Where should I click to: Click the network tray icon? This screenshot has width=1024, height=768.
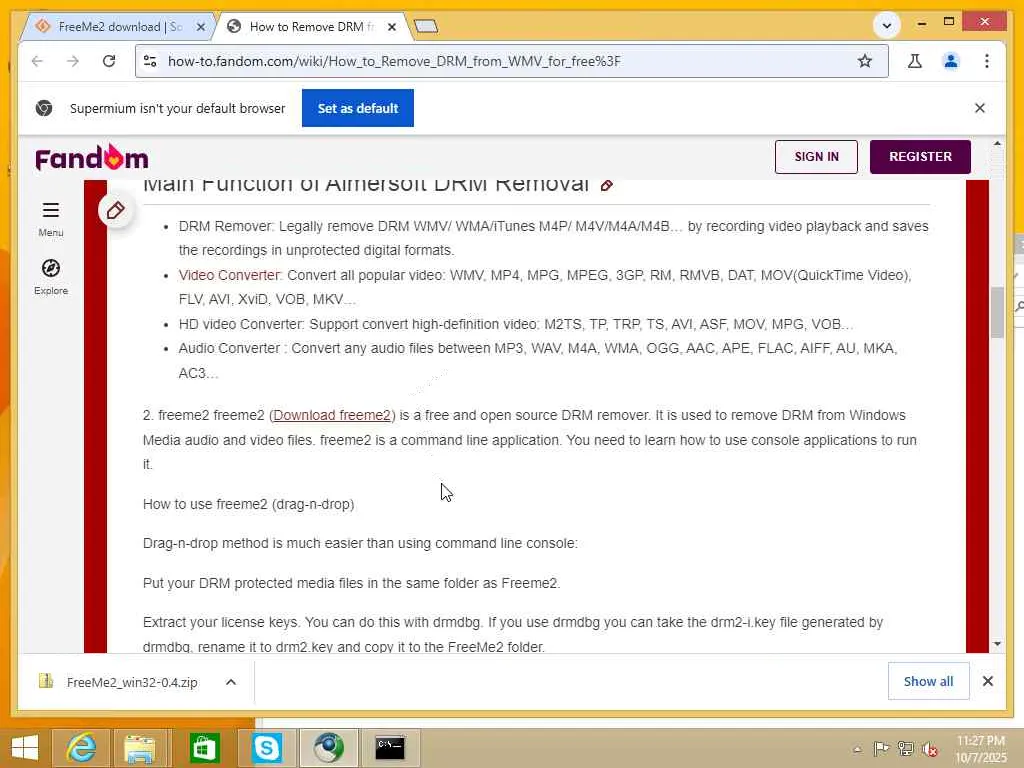click(905, 748)
